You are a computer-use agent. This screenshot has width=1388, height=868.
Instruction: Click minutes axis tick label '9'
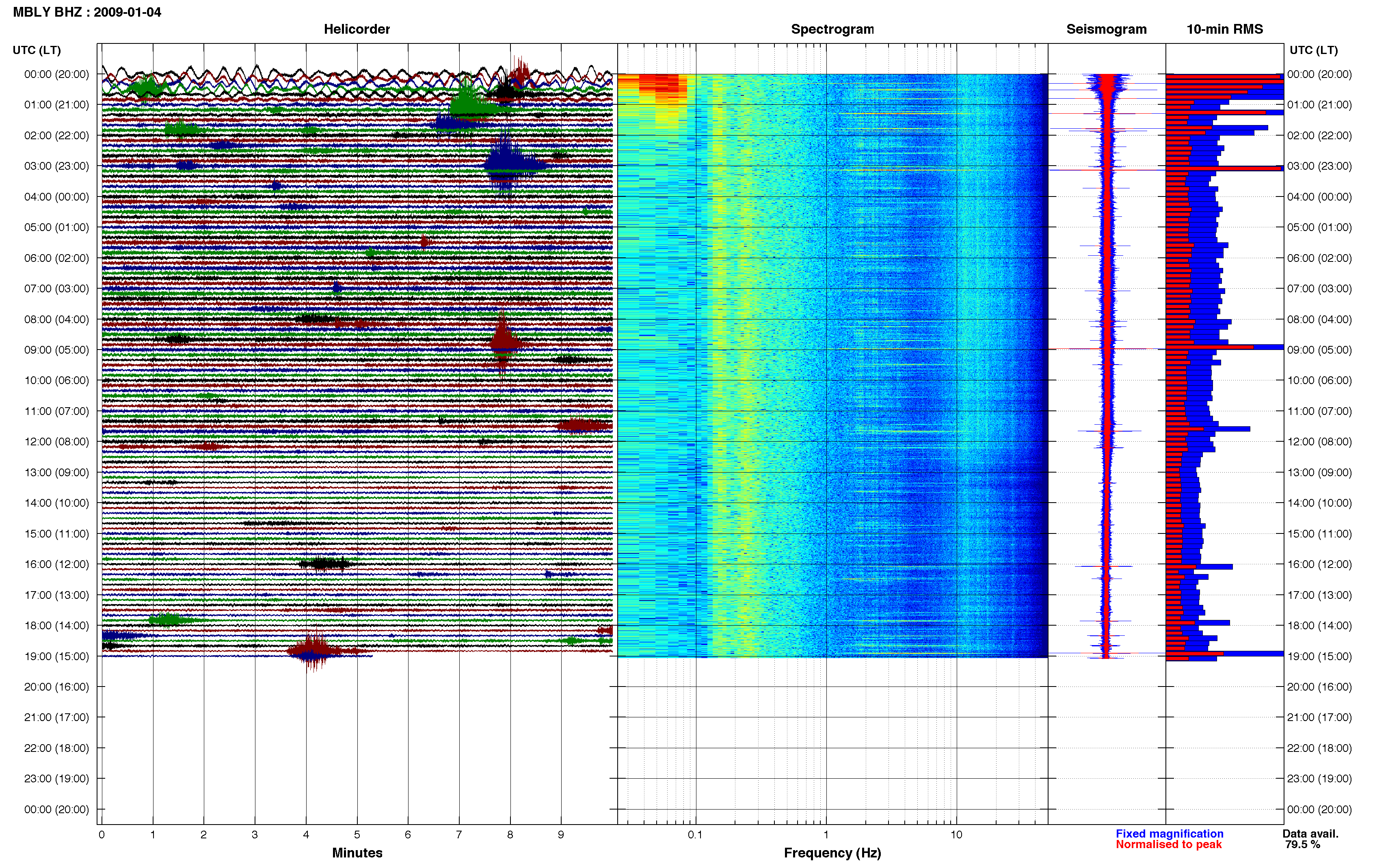click(x=561, y=835)
